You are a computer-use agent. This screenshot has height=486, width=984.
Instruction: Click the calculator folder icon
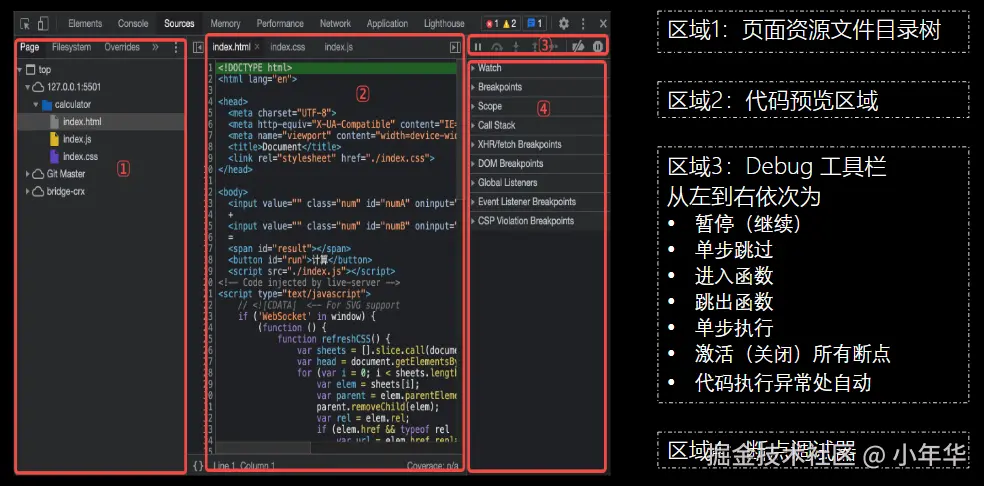(x=46, y=105)
